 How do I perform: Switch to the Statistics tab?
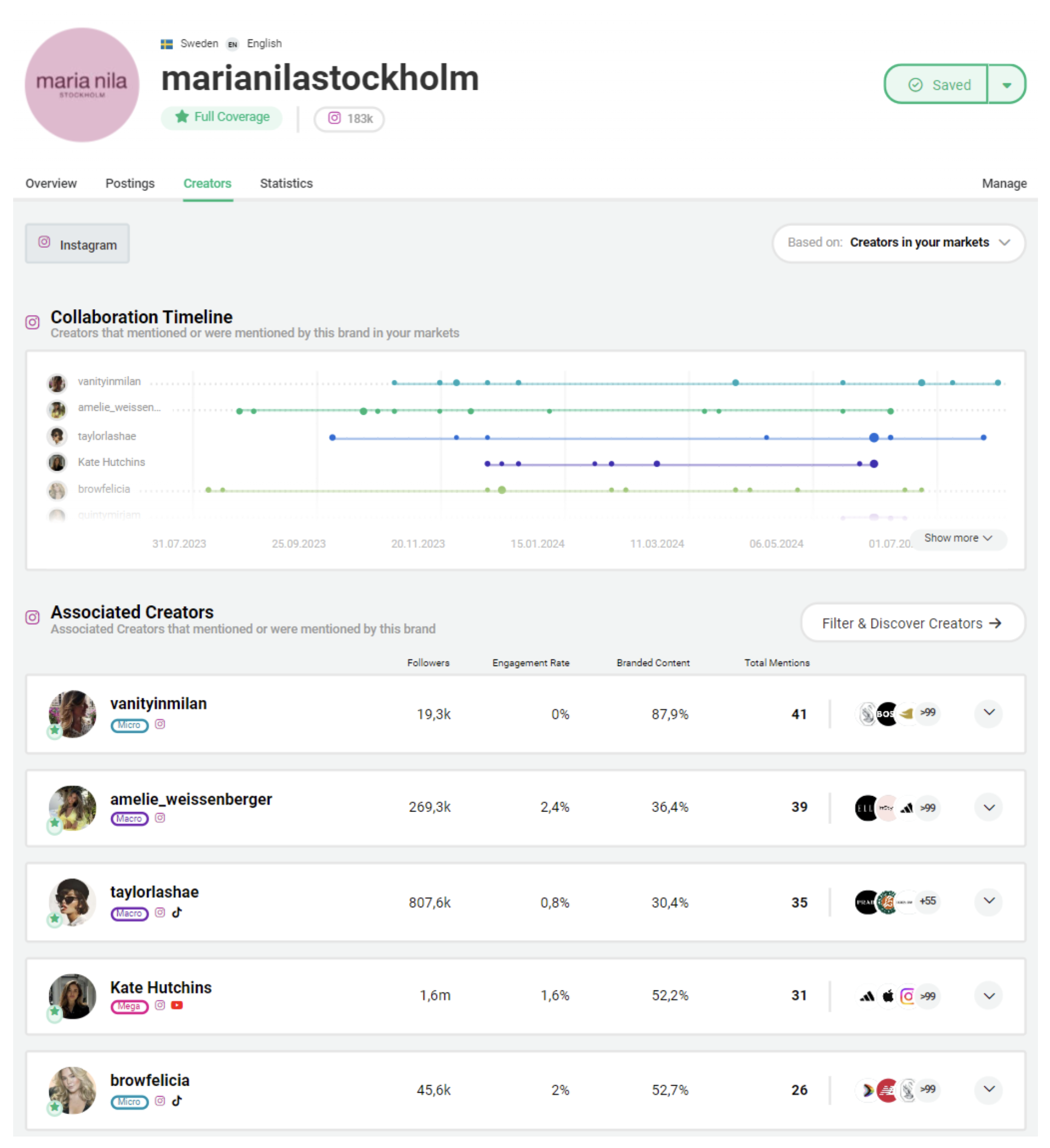click(286, 183)
